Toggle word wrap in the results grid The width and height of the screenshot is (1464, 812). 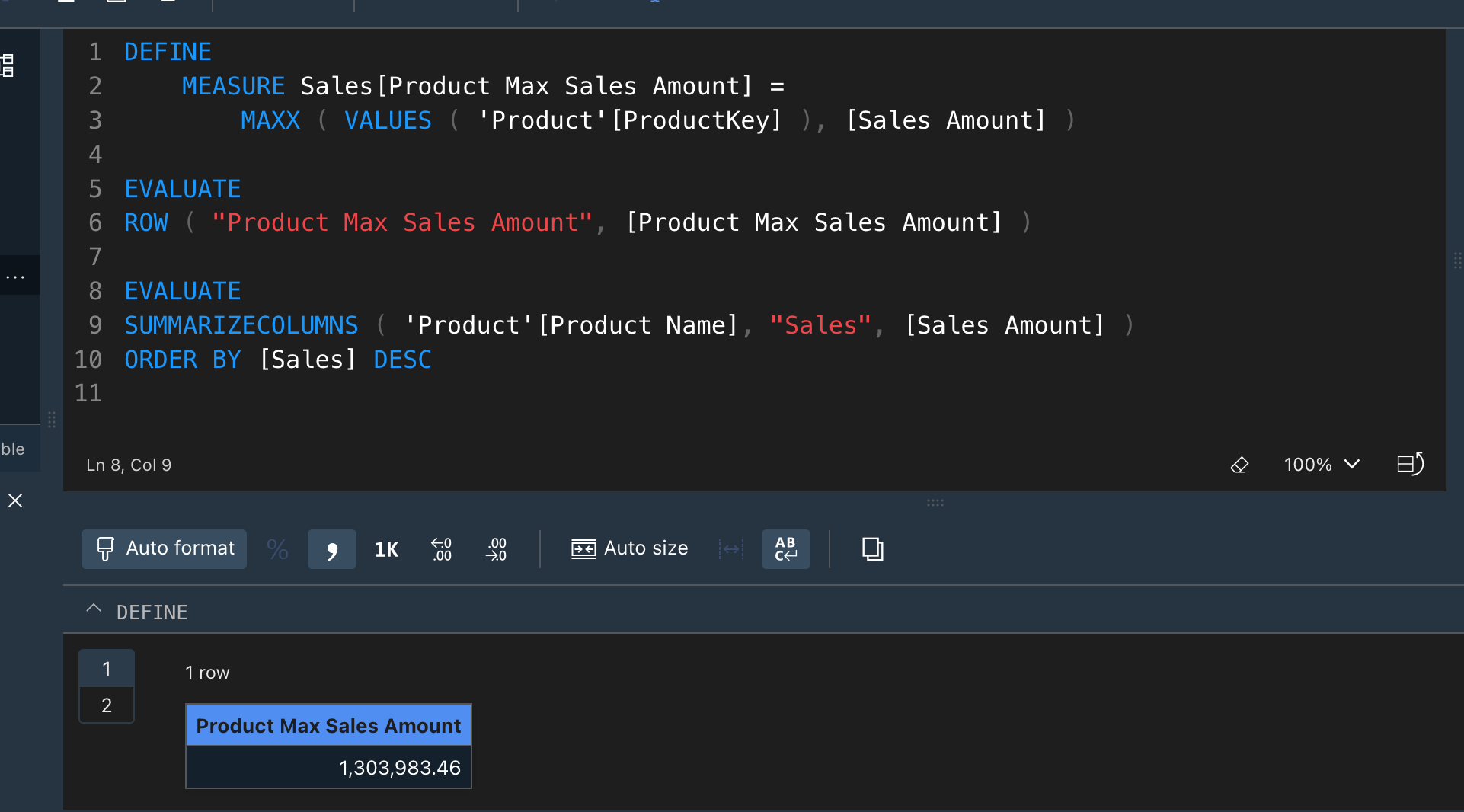tap(785, 549)
